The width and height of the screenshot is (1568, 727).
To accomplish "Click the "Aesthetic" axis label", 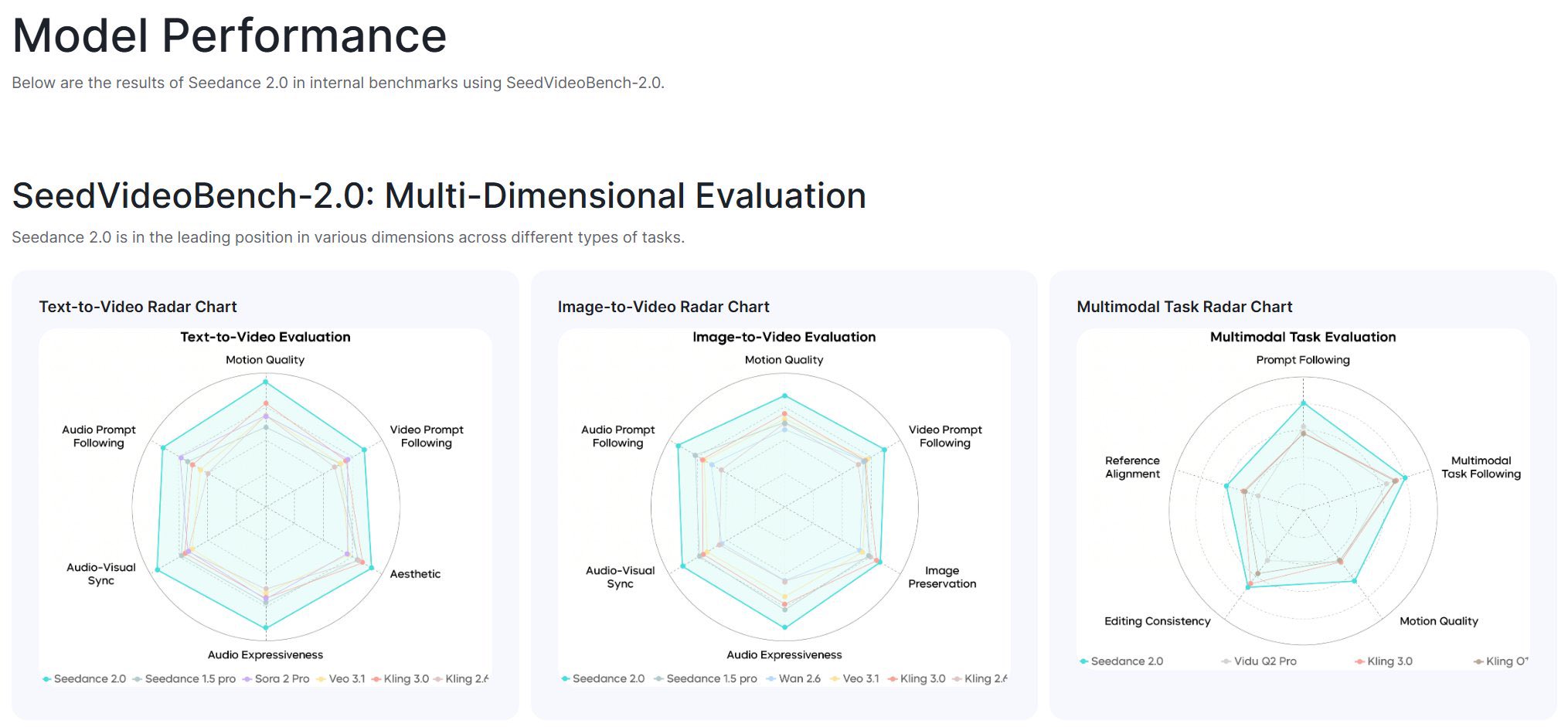I will [415, 574].
